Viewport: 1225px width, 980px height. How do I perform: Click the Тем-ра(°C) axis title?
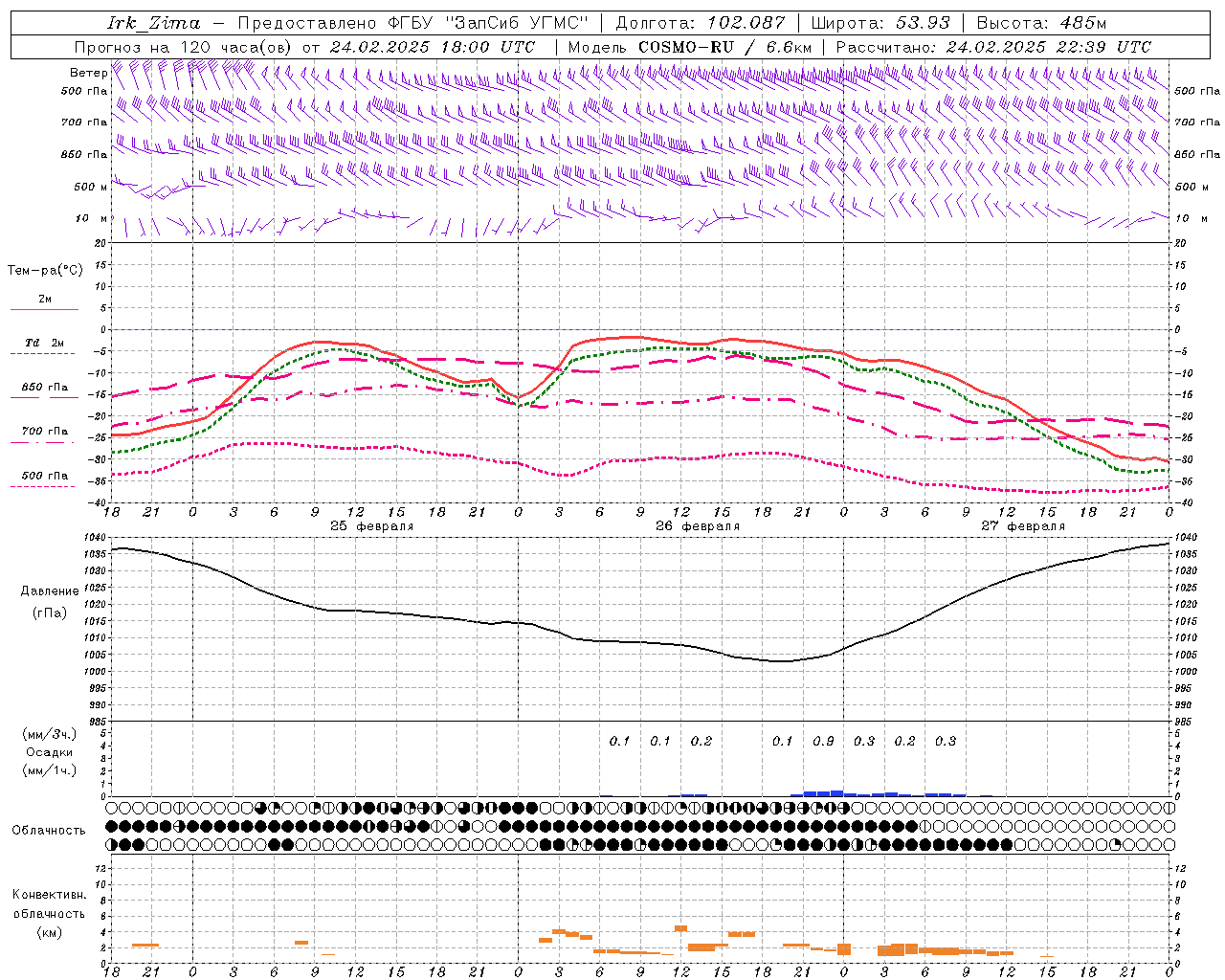(45, 271)
